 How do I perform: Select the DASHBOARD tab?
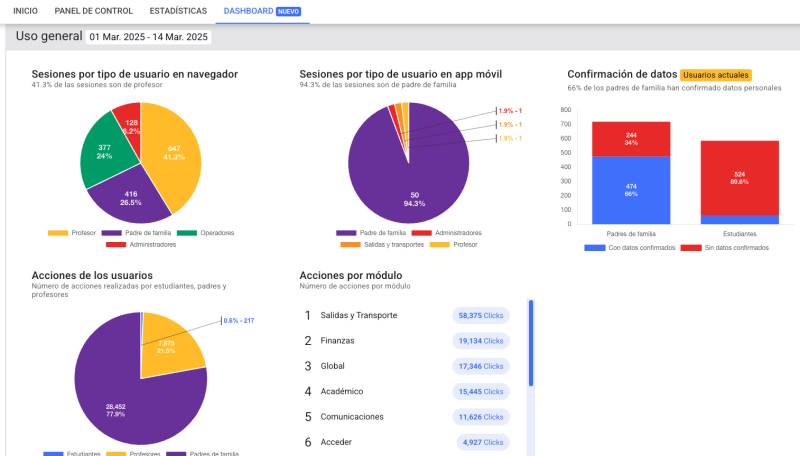248,11
